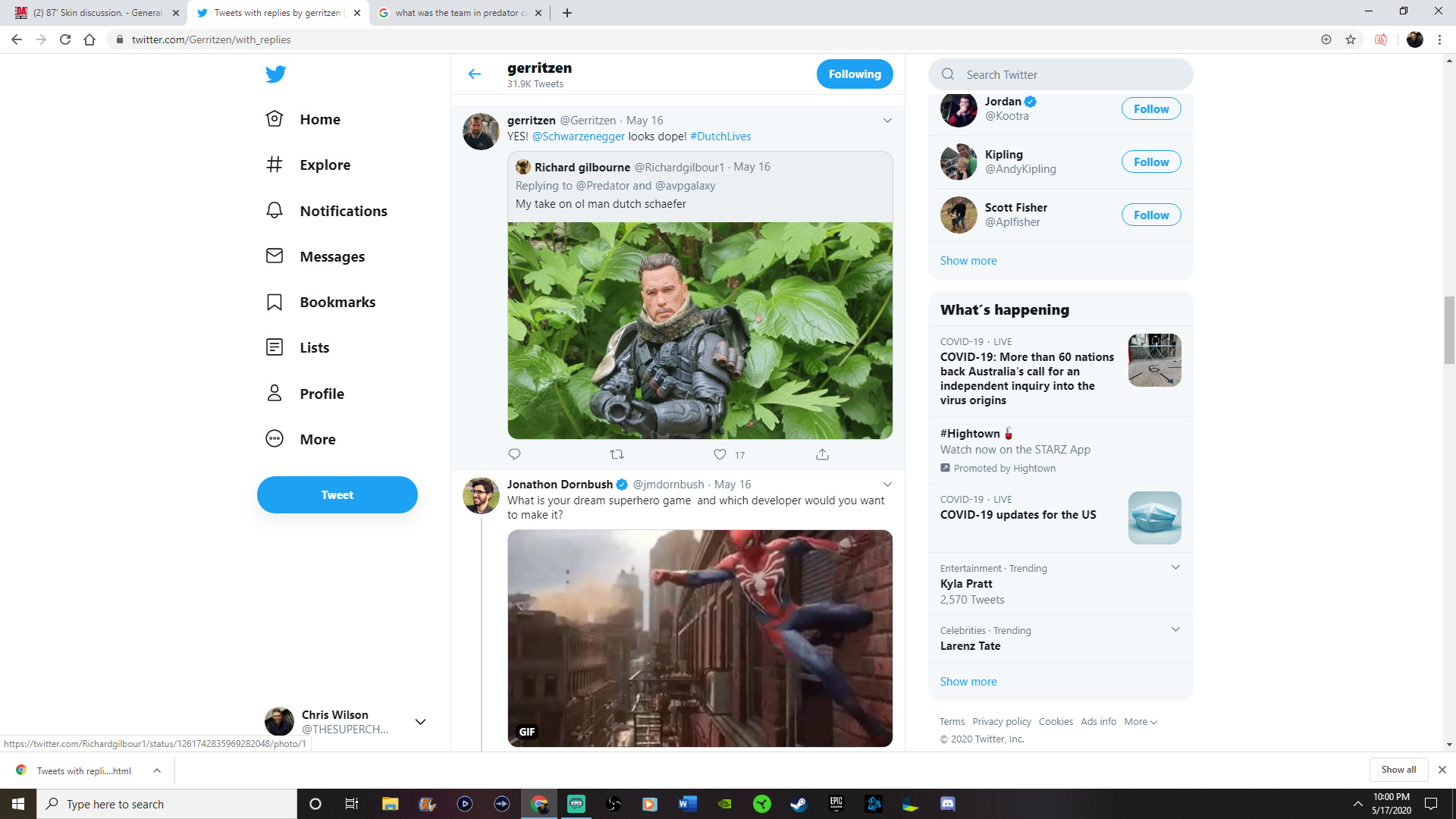
Task: Follow Scott Fisher @Aplfisher
Action: [1151, 215]
